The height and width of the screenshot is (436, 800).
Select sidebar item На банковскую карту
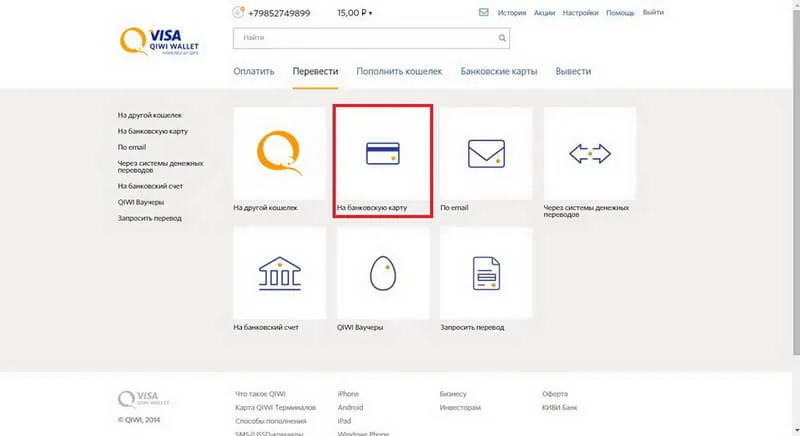(x=153, y=131)
